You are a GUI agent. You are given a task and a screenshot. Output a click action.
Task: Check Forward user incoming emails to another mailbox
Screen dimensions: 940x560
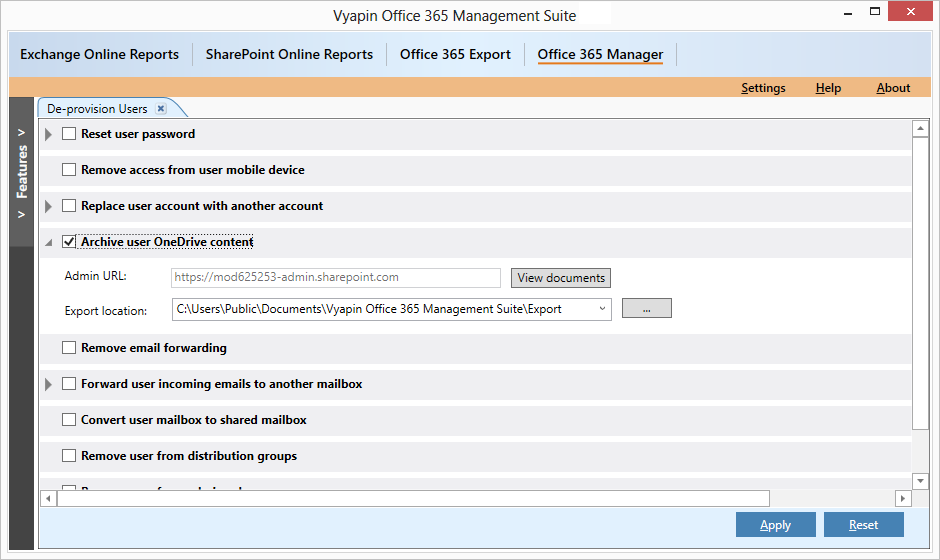click(69, 384)
